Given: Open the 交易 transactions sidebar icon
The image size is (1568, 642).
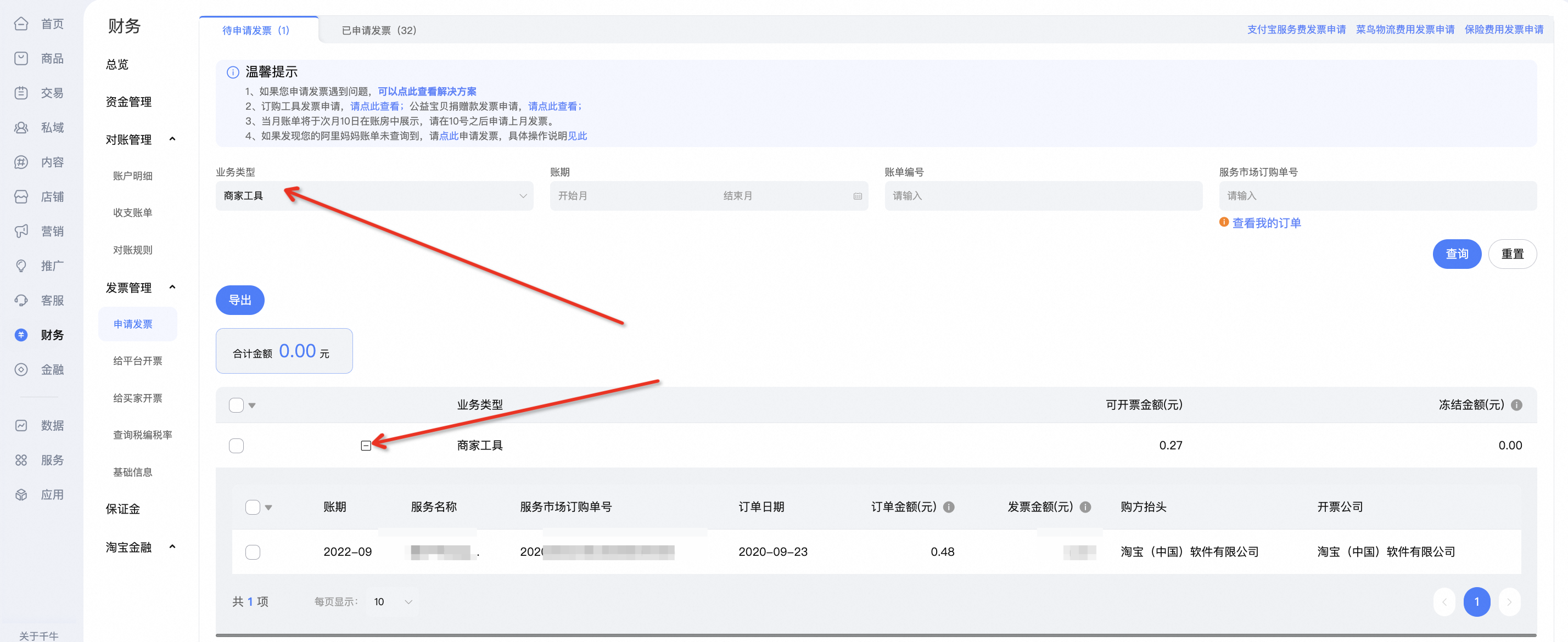Looking at the screenshot, I should (x=21, y=93).
